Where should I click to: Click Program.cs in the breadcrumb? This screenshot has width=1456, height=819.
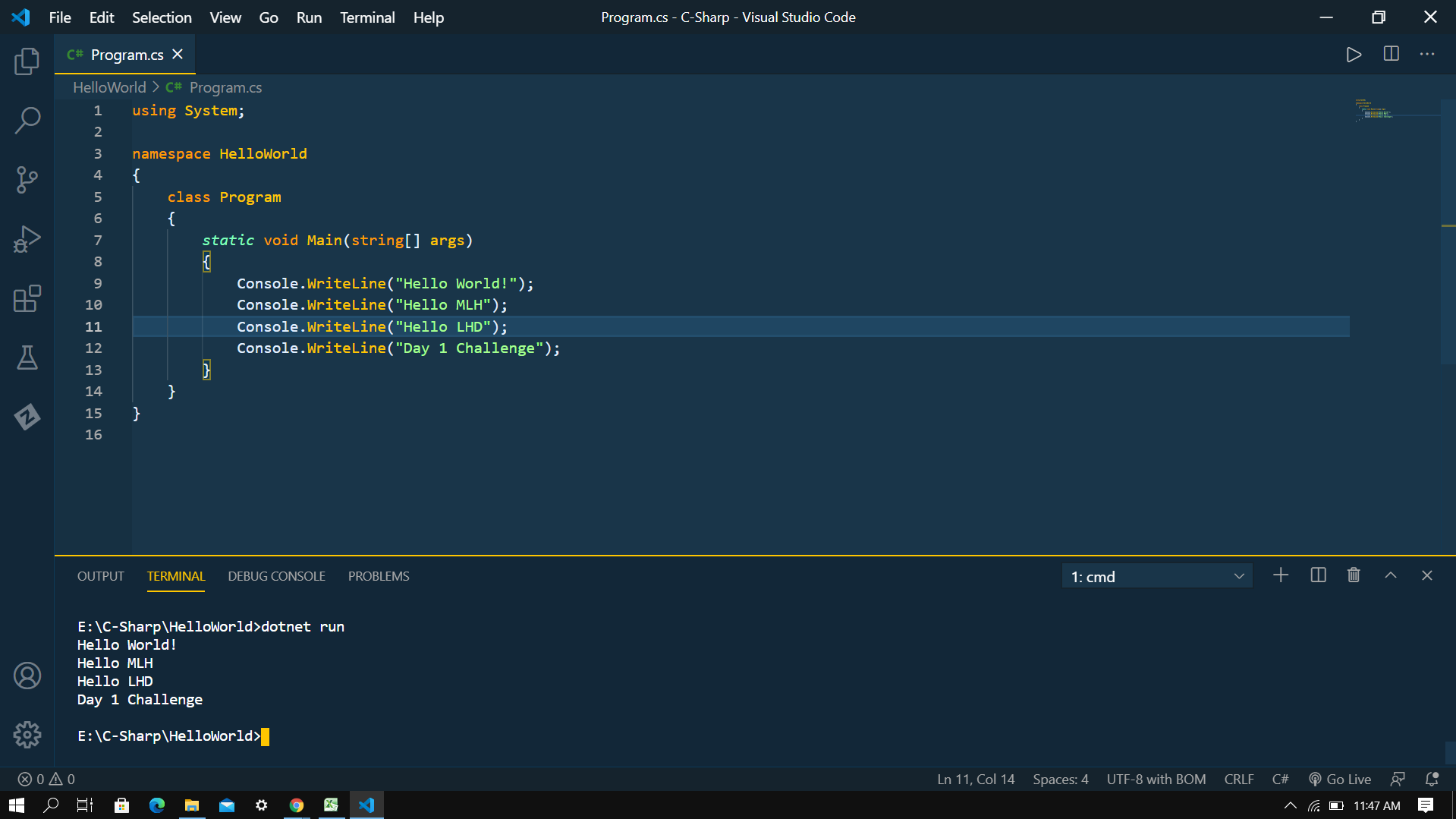[x=225, y=87]
